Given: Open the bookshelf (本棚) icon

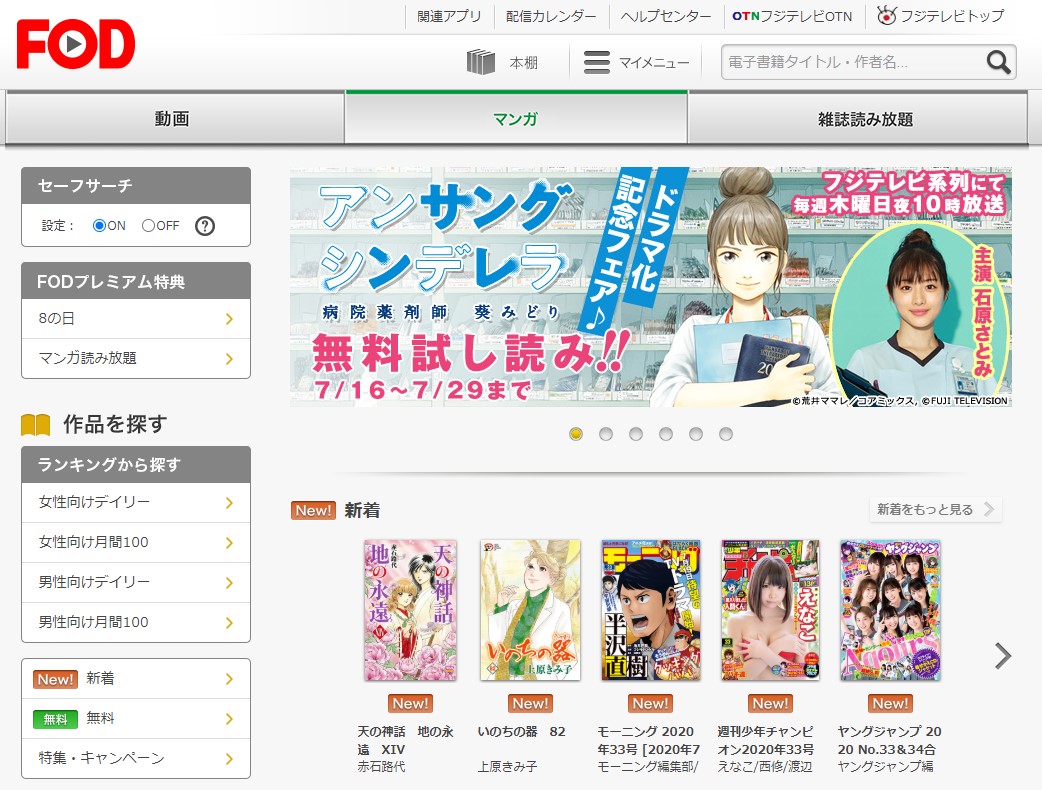Looking at the screenshot, I should [x=480, y=62].
